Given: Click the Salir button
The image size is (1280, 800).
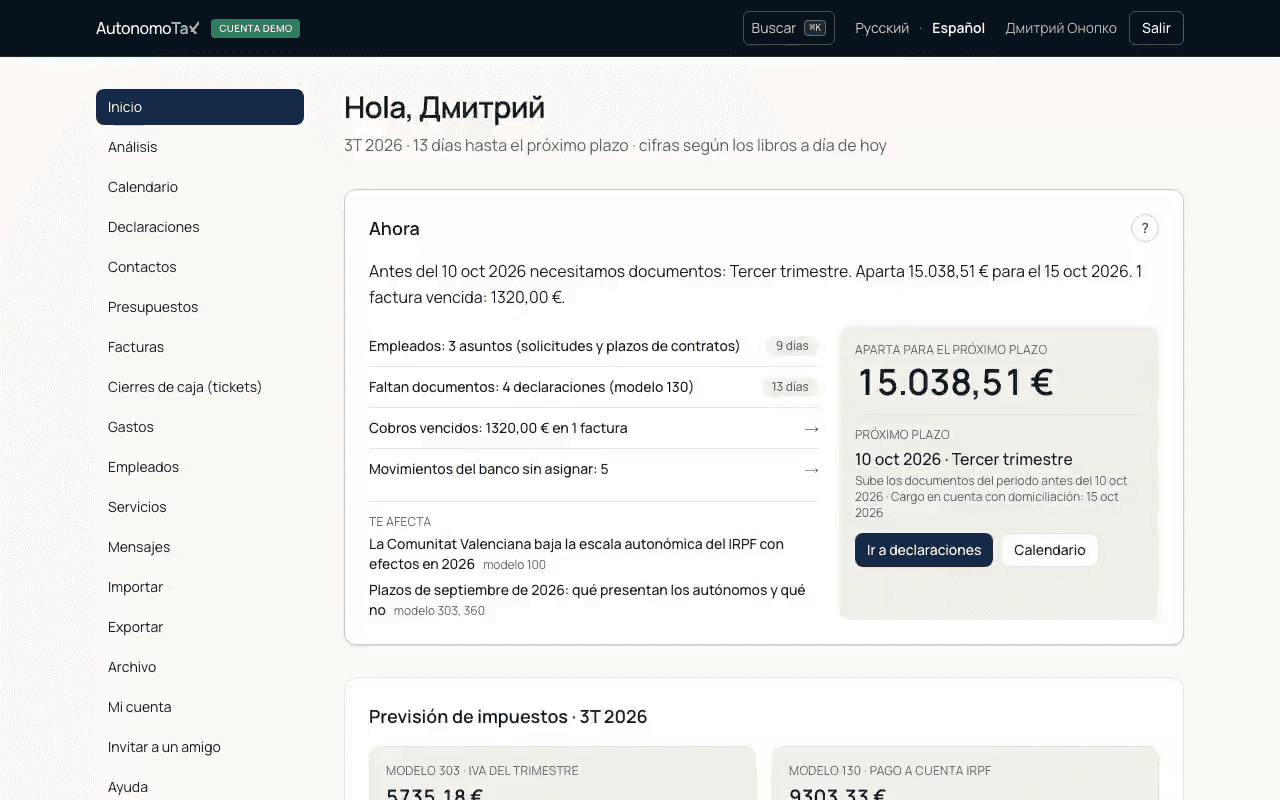Looking at the screenshot, I should [x=1156, y=28].
